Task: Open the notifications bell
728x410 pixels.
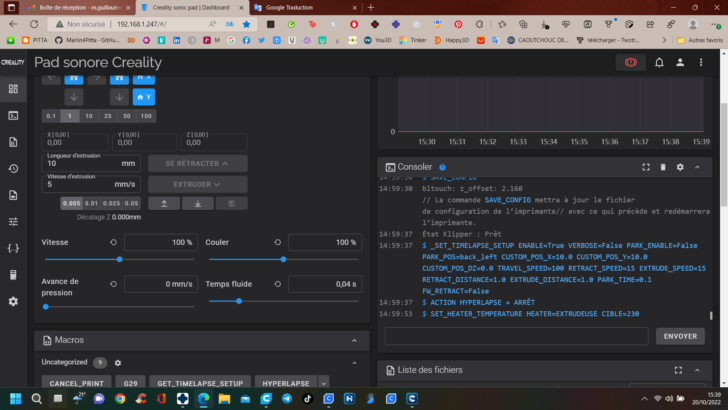Action: click(660, 62)
